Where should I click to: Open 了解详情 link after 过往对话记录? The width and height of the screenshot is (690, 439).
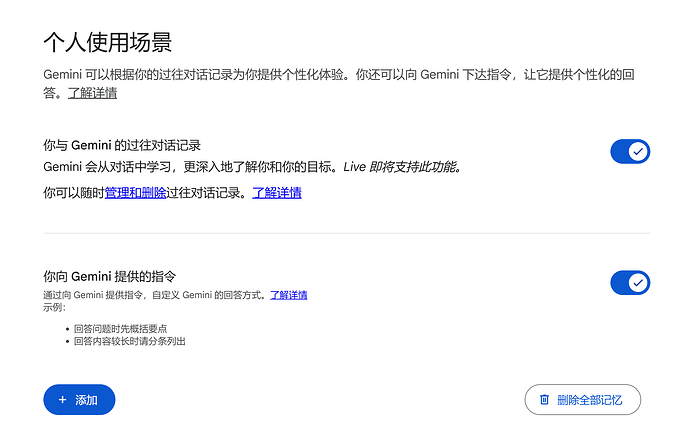[x=277, y=193]
